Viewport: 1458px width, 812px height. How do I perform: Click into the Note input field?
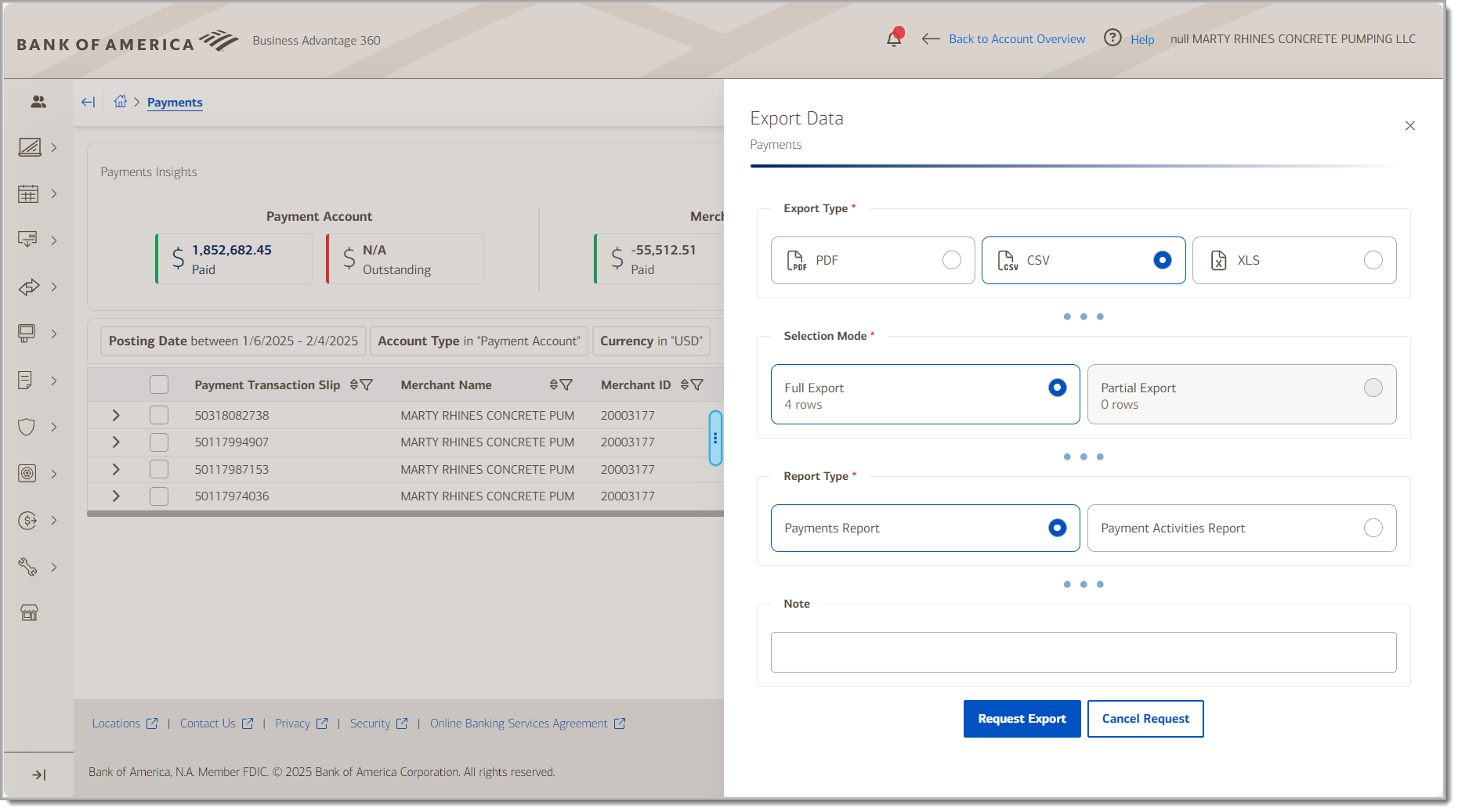1084,652
